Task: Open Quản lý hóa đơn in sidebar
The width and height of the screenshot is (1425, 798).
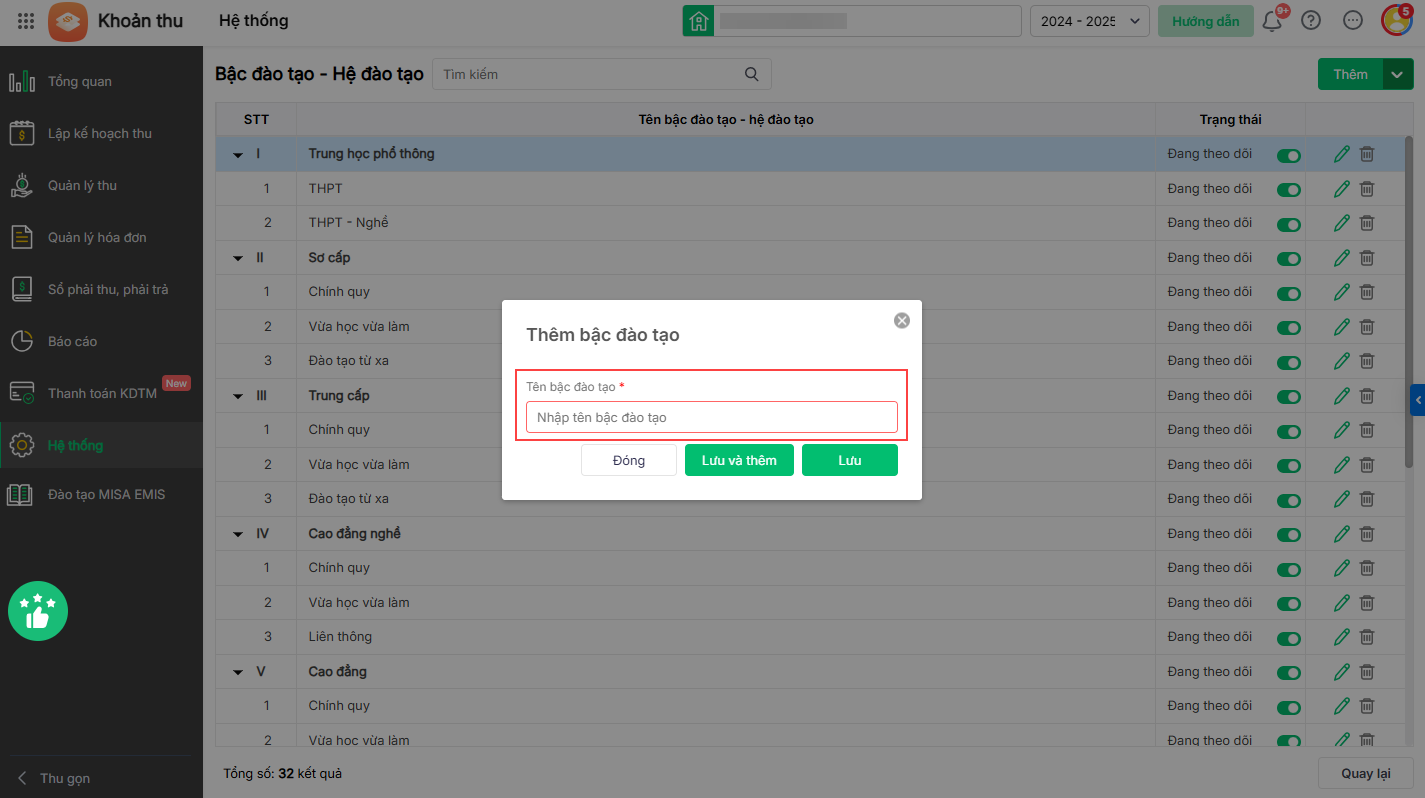Action: (97, 237)
